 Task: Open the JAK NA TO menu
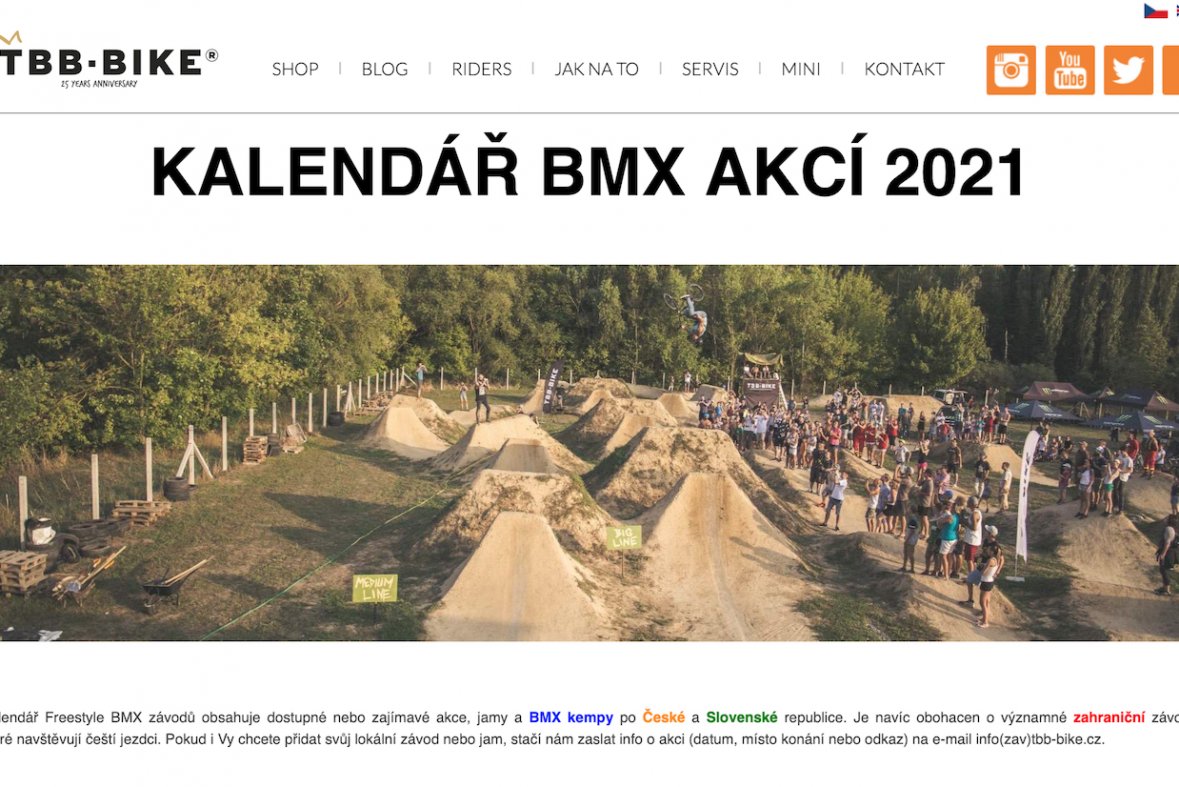(596, 69)
